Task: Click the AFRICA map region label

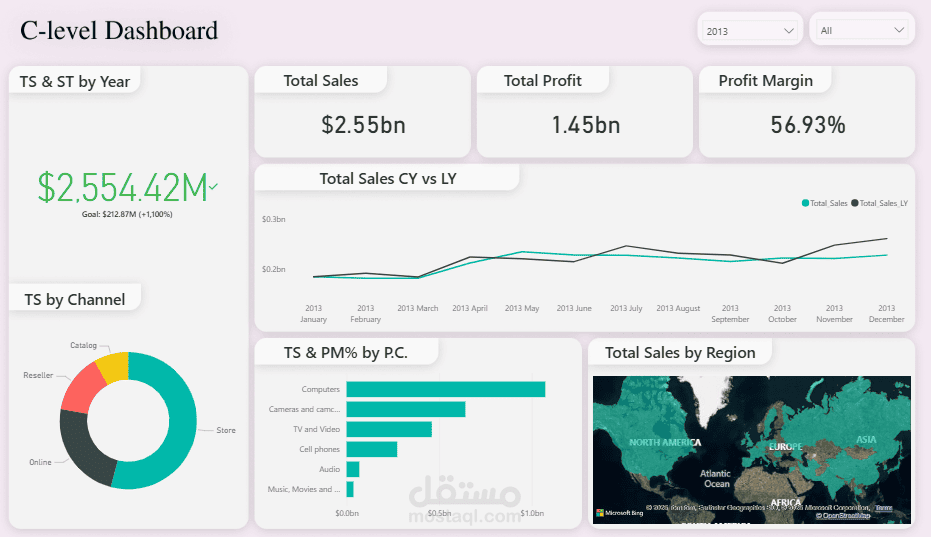Action: (x=786, y=503)
